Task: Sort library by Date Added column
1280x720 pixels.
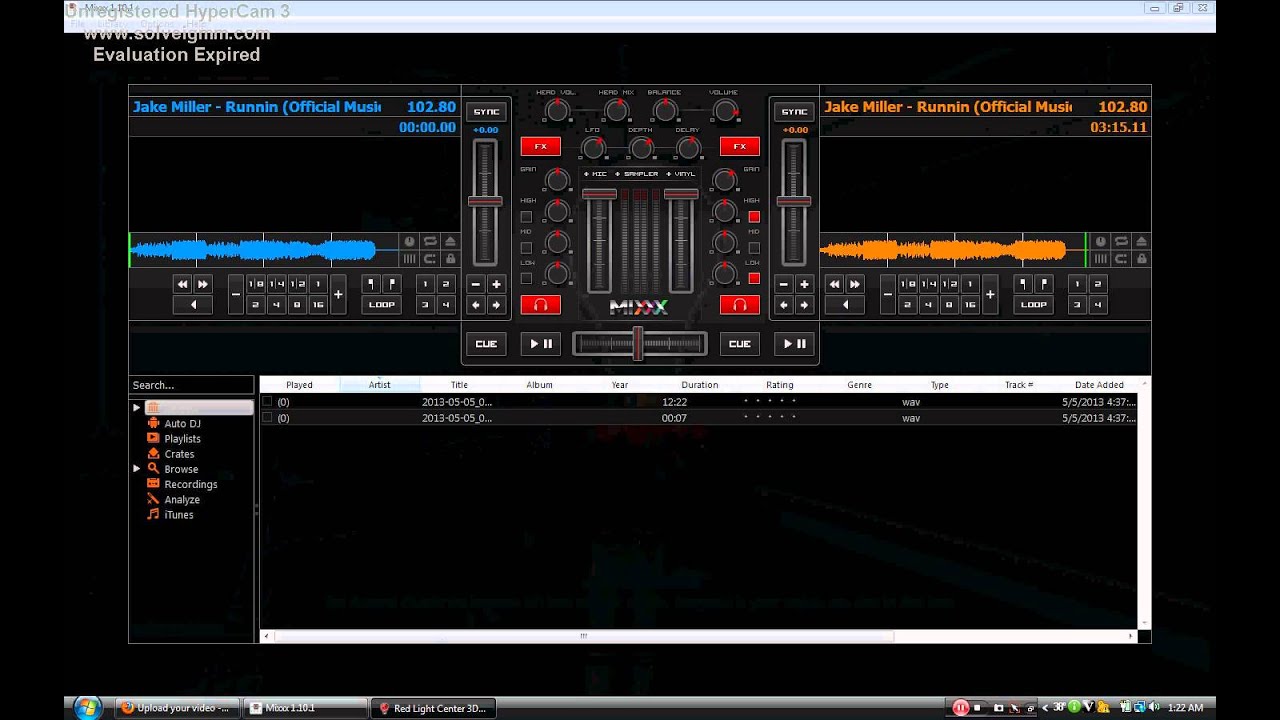Action: [x=1100, y=385]
